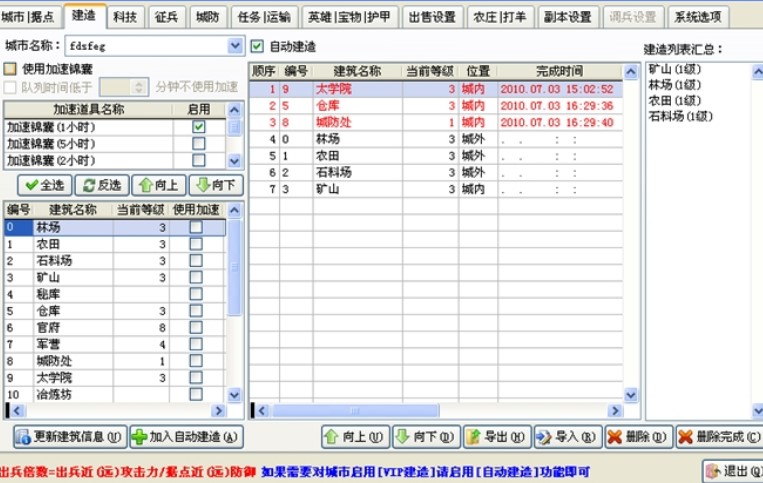This screenshot has height=483, width=763.
Task: Move queue item up with 向上 (U)
Action: coord(355,437)
